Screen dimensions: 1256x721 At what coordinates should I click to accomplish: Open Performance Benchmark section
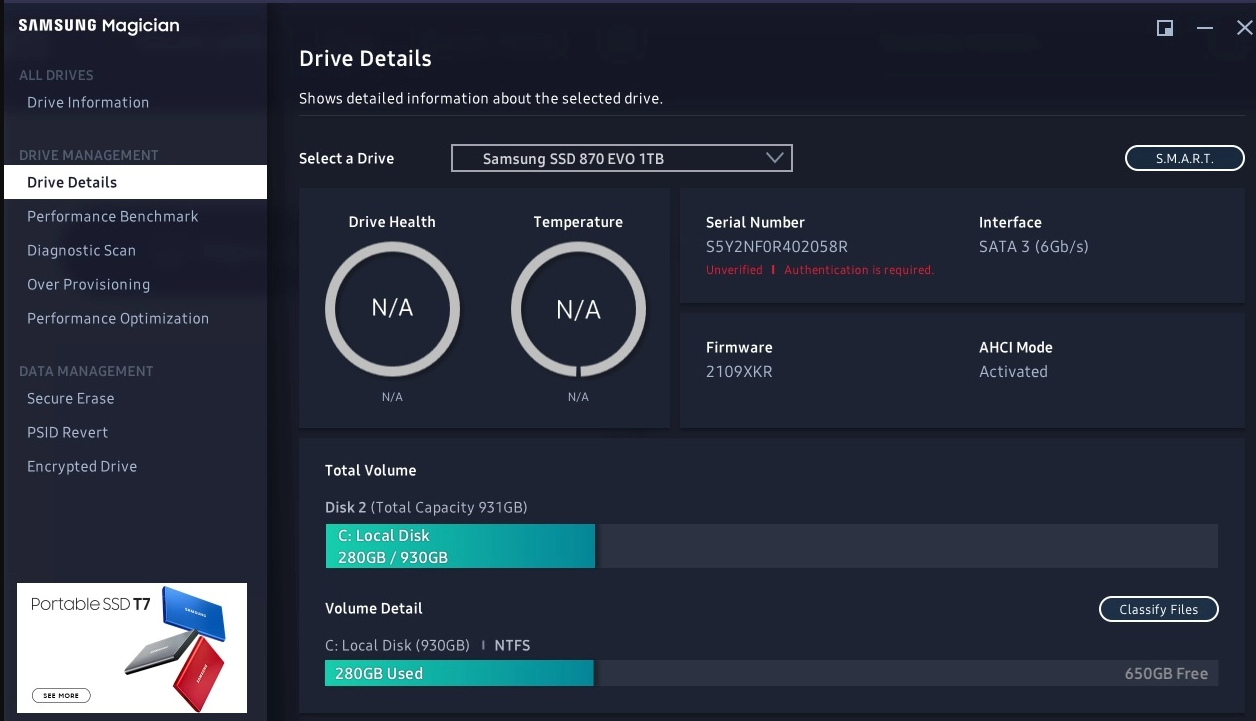pyautogui.click(x=113, y=216)
